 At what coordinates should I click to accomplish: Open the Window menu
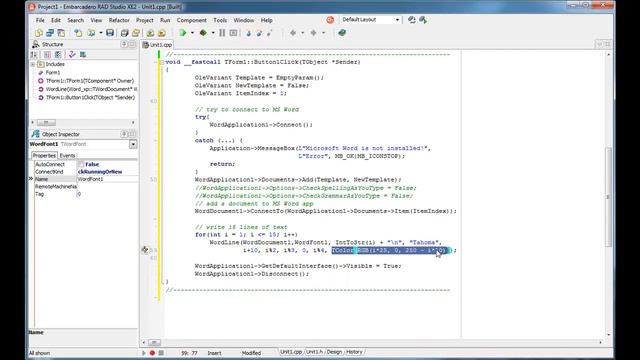(x=244, y=20)
